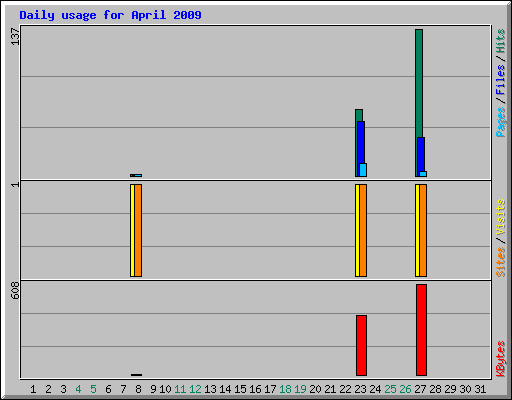
Task: Click the small hits bar for day 8
Action: point(136,175)
